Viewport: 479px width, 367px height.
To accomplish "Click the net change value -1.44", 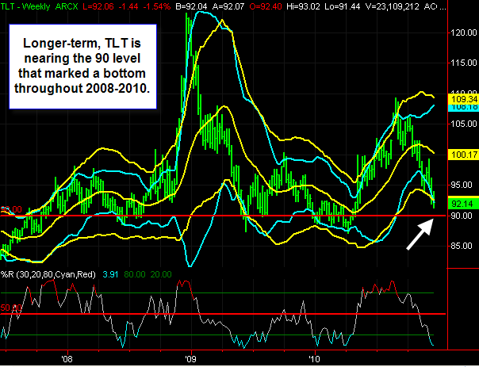I will (x=129, y=7).
